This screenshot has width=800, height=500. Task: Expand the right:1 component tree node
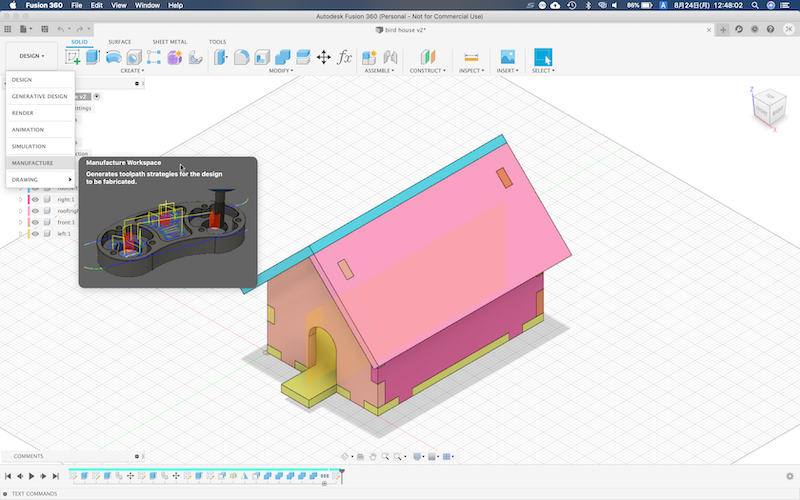pyautogui.click(x=20, y=199)
